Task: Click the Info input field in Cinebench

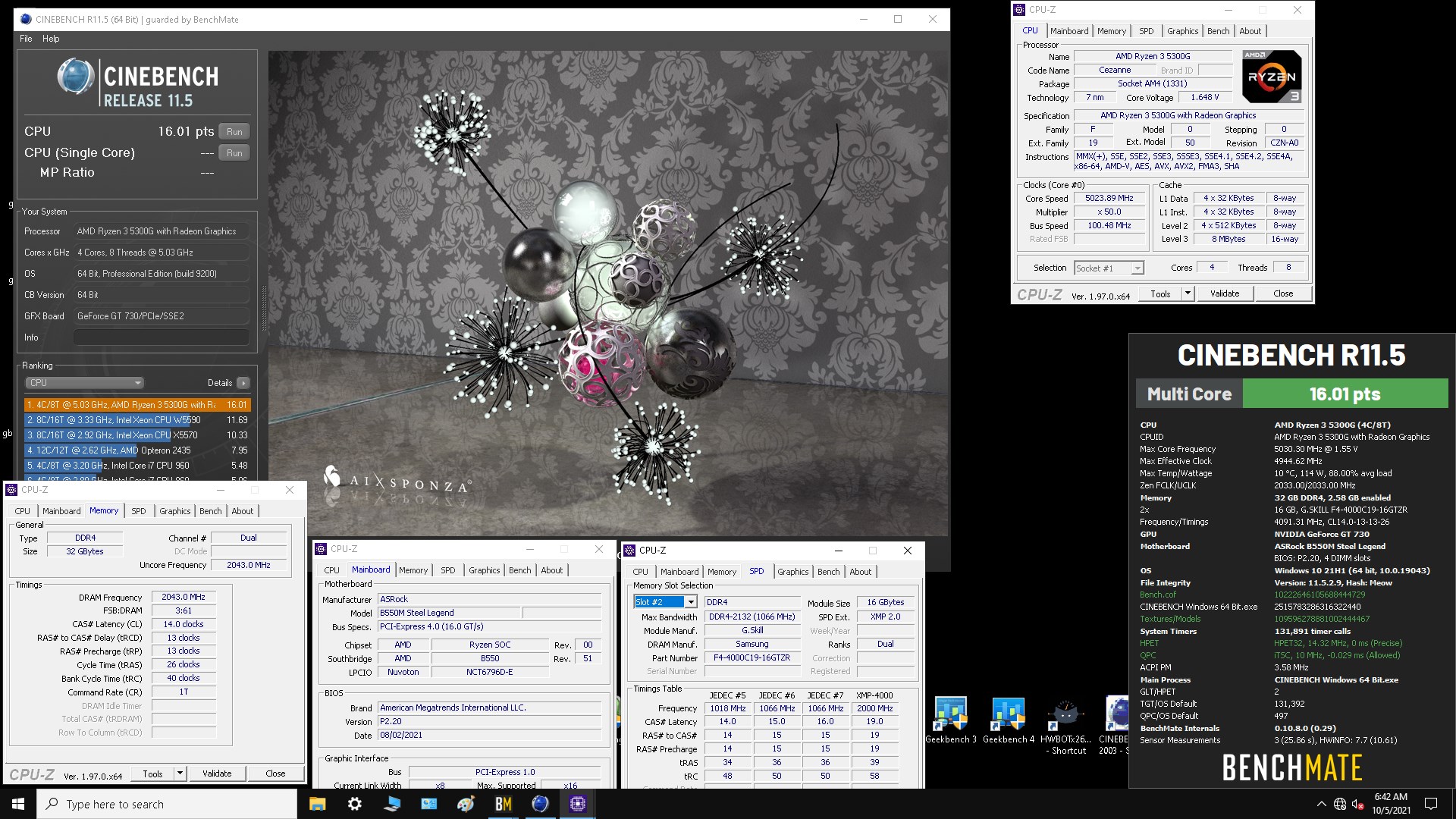Action: [x=161, y=337]
